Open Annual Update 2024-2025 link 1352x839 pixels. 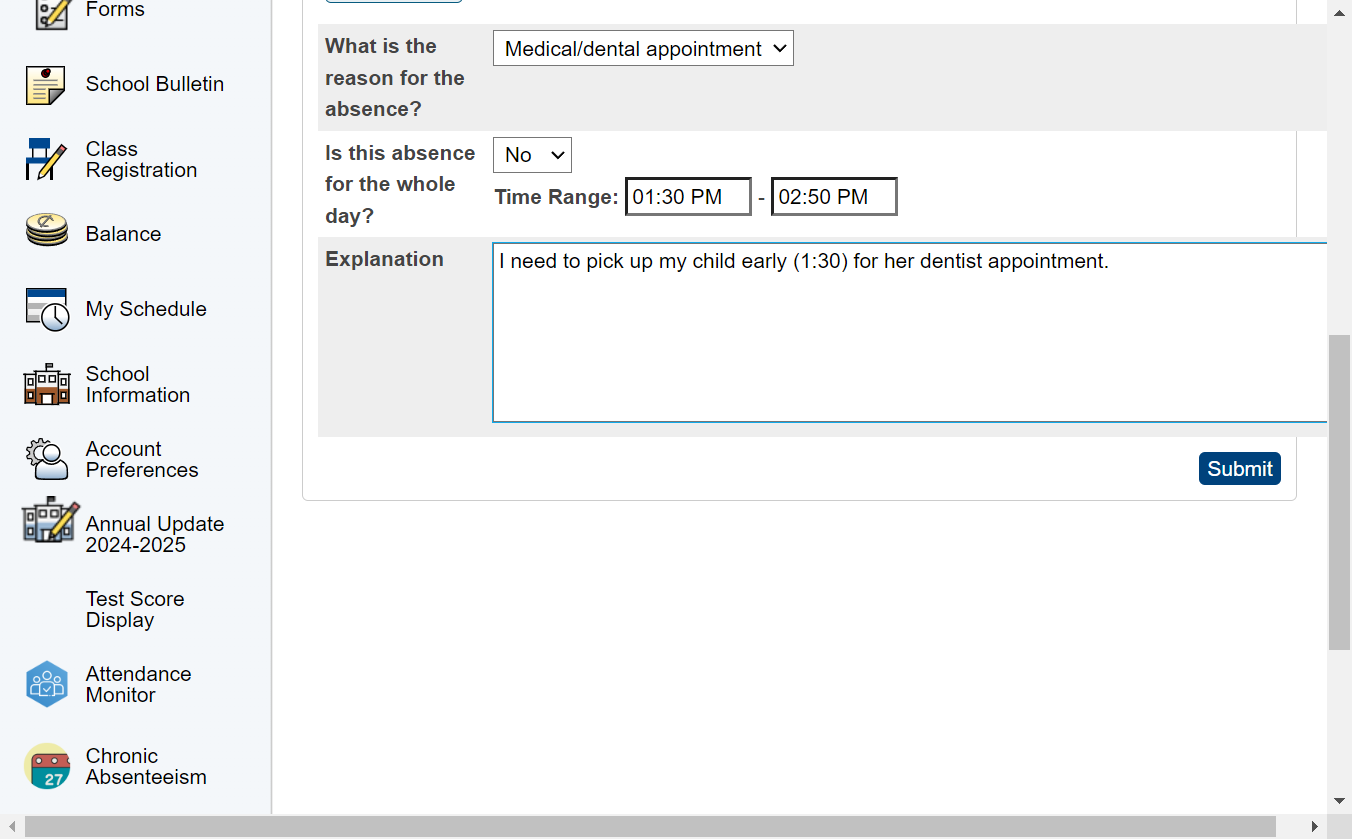pos(155,534)
